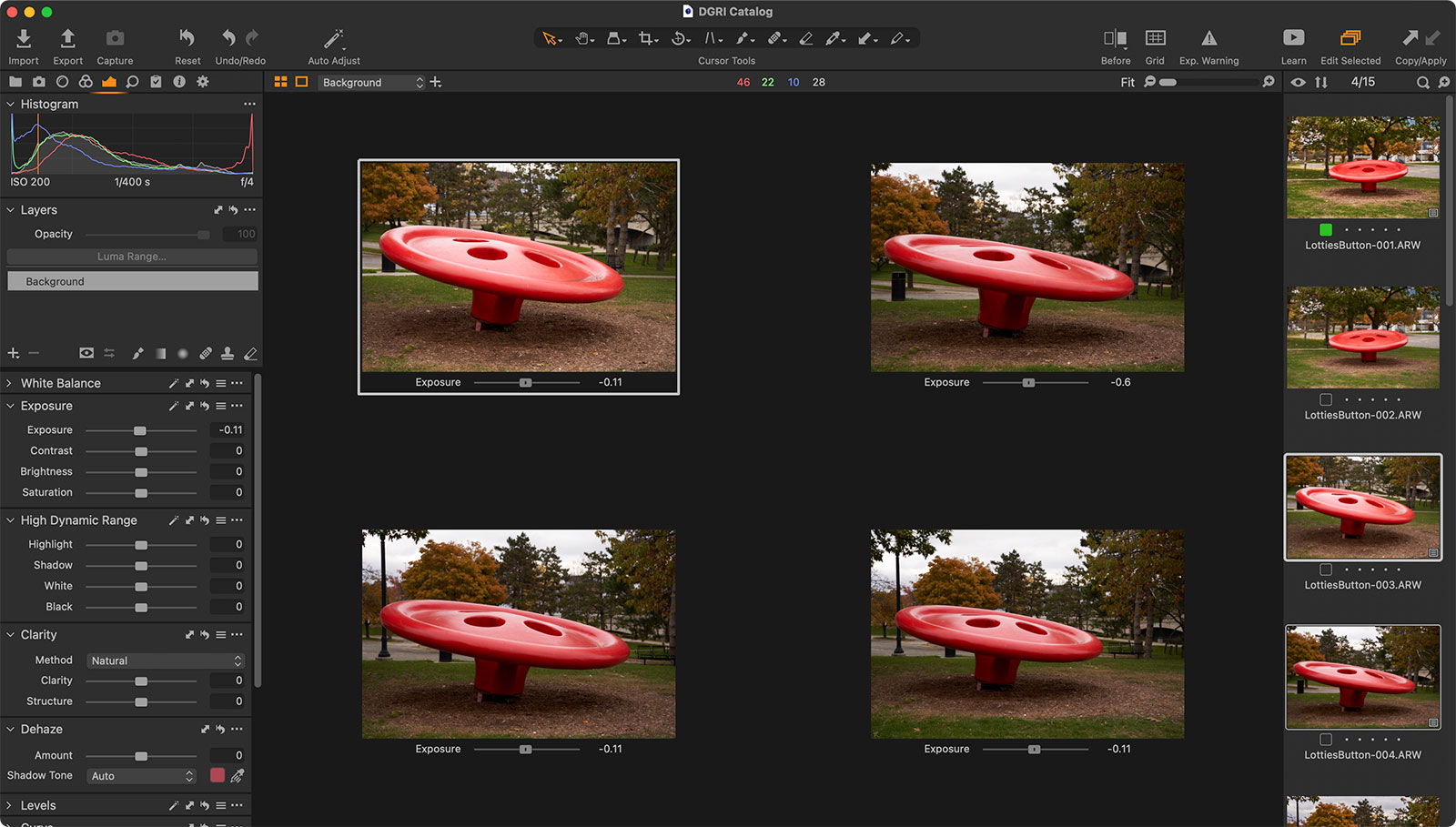Show the Exposure Warning overlay
Image resolution: width=1456 pixels, height=827 pixels.
(1208, 38)
